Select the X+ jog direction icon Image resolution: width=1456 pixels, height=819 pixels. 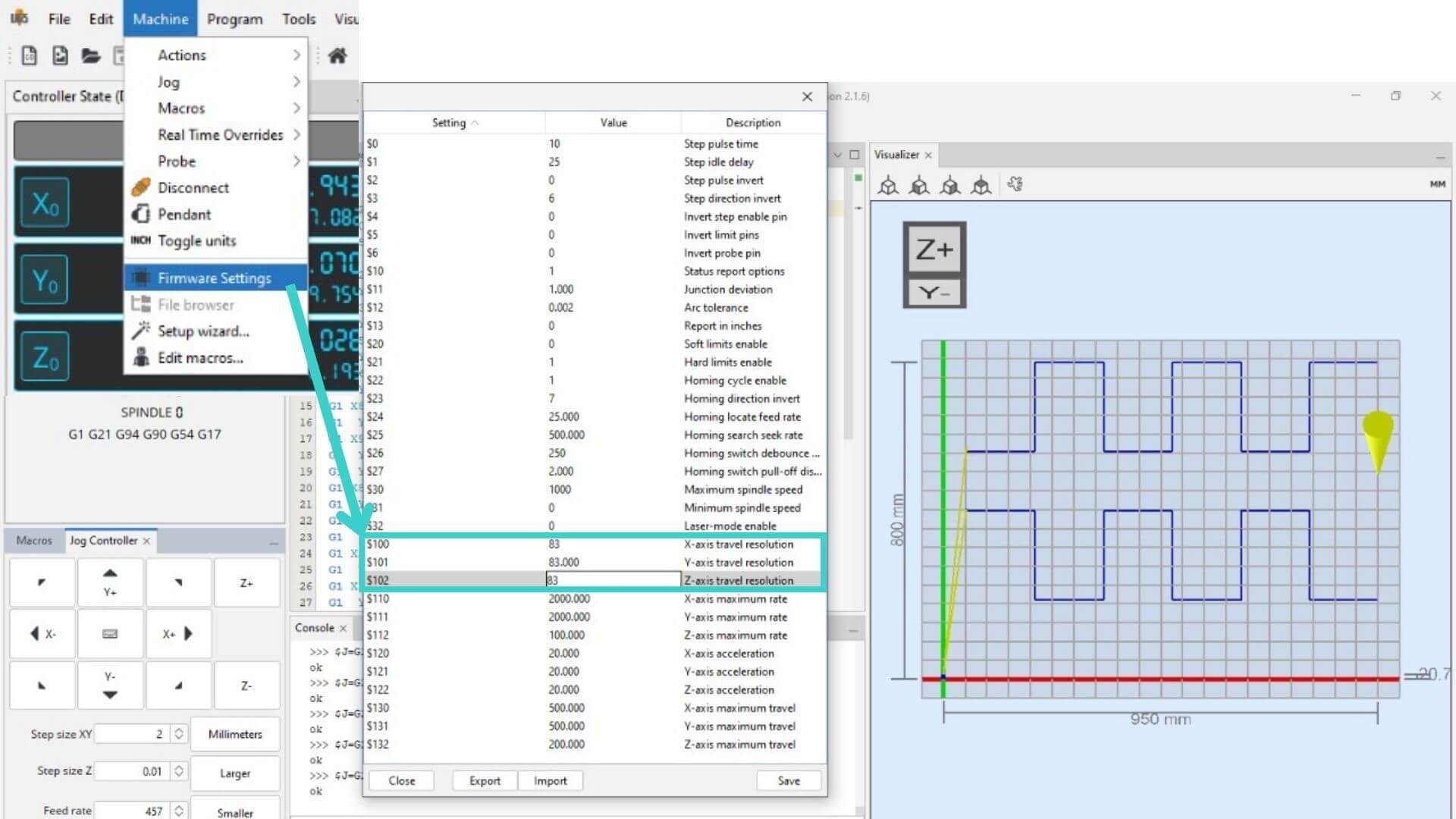177,633
